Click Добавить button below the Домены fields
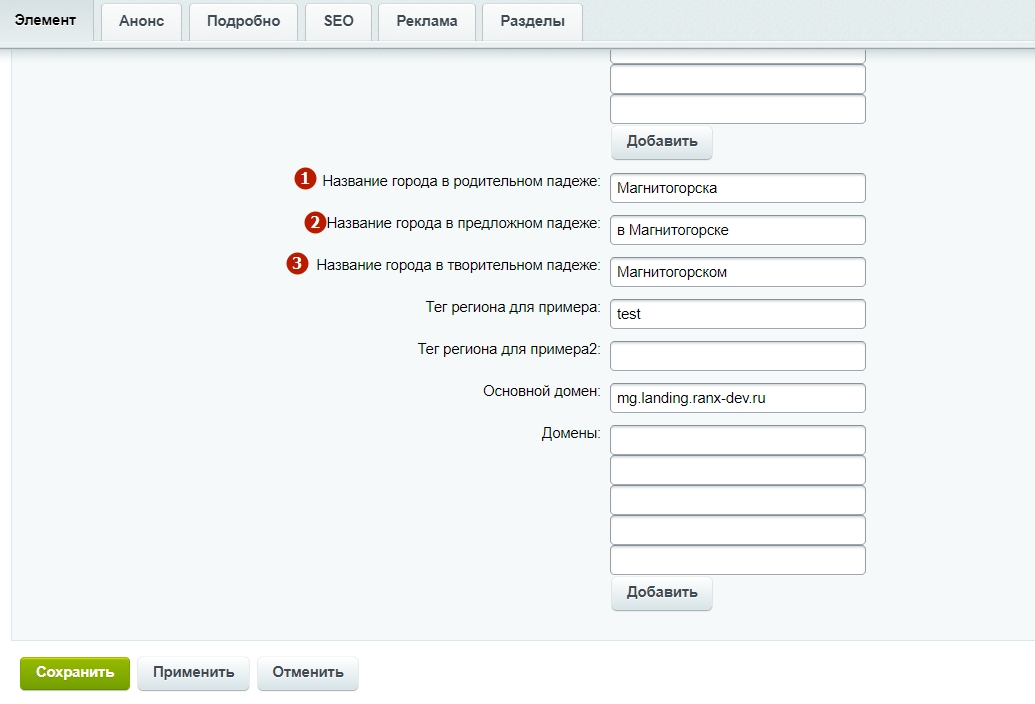This screenshot has height=704, width=1035. click(661, 592)
